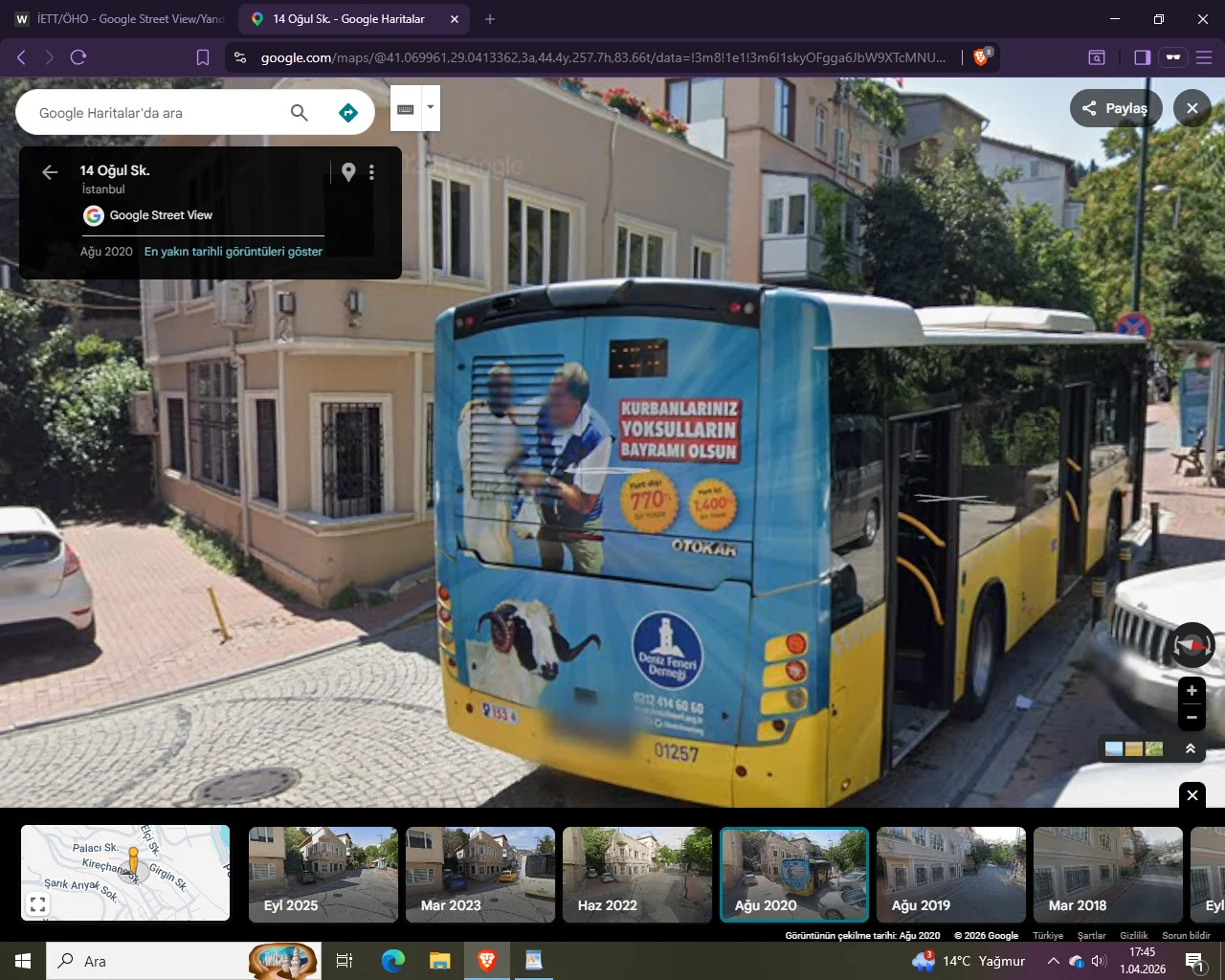Open Brave Shields lion icon in address bar
This screenshot has height=980, width=1225.
click(x=981, y=57)
